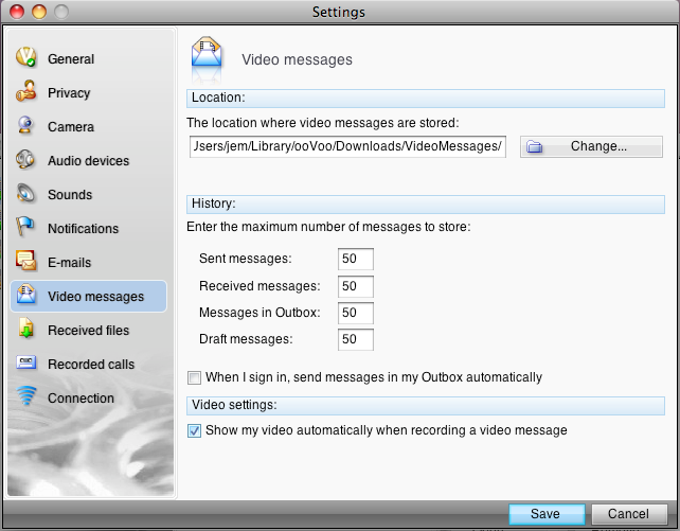680x531 pixels.
Task: Click the Video messages page title
Action: pos(297,59)
